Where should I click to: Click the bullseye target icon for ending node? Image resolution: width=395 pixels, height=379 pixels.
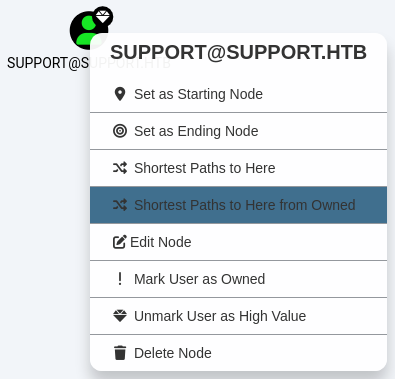(120, 131)
